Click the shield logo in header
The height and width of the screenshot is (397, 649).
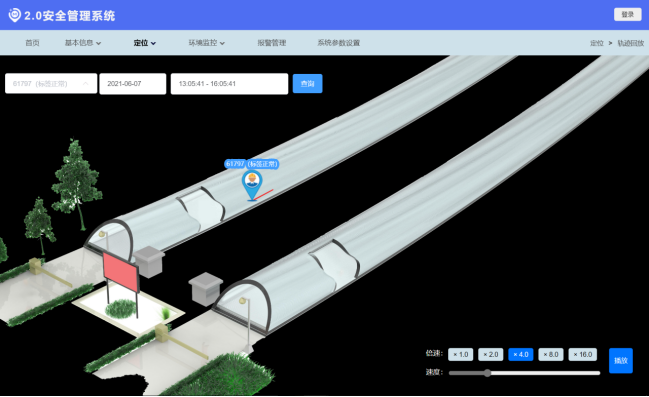[14, 15]
